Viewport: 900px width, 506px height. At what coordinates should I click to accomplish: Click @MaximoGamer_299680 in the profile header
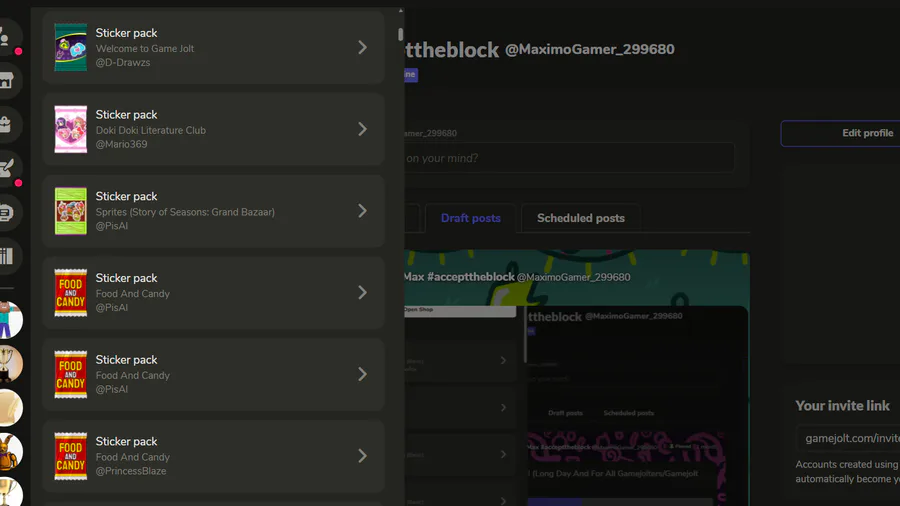(589, 49)
